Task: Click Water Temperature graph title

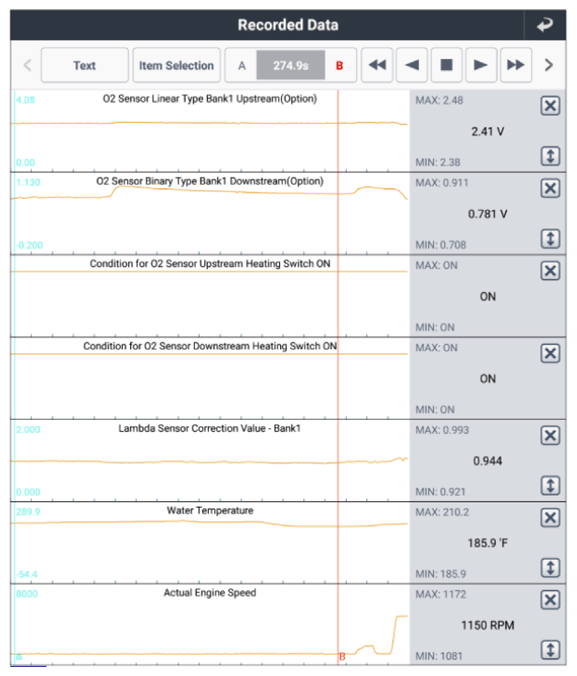Action: (x=210, y=510)
